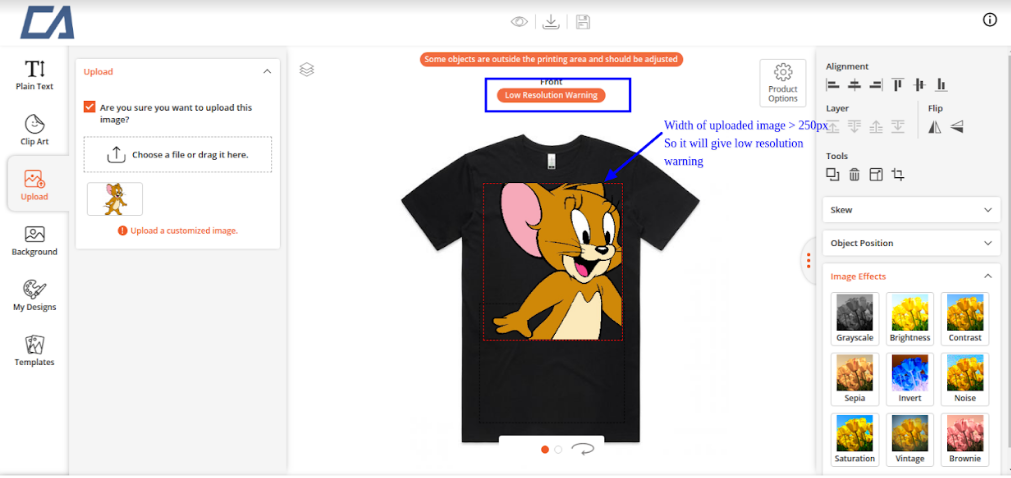Select the uploaded Jerry image thumbnail
The image size is (1011, 478).
[x=115, y=199]
